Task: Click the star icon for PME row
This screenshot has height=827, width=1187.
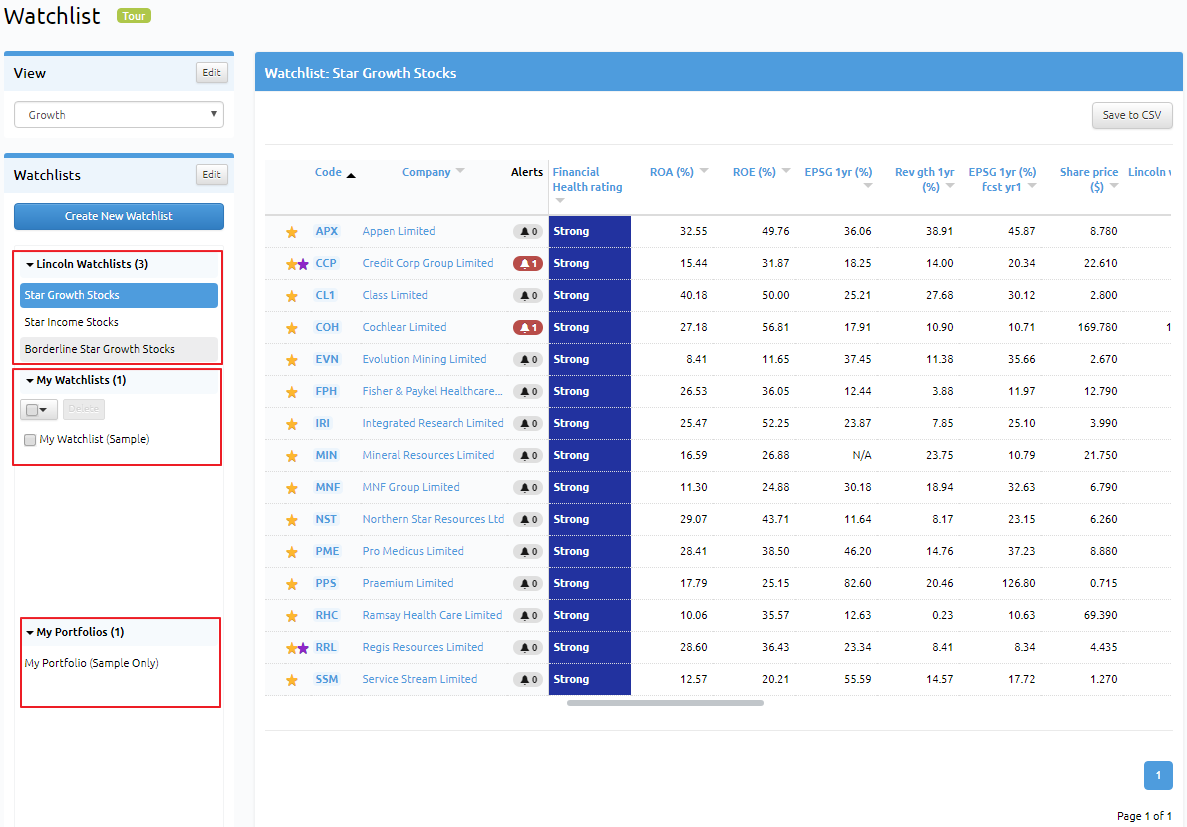Action: (x=291, y=552)
